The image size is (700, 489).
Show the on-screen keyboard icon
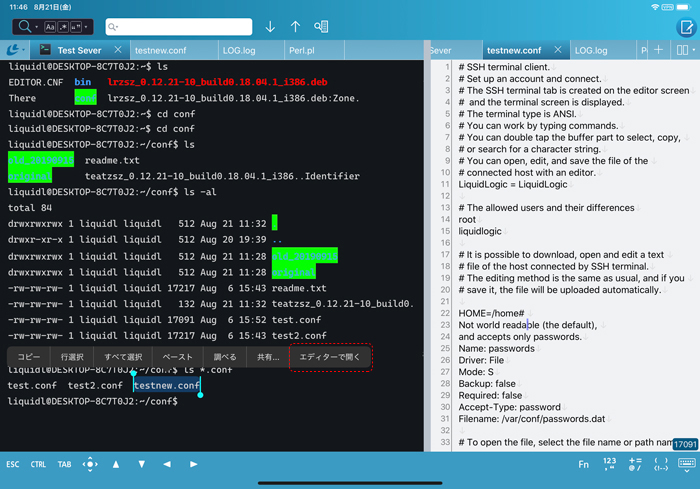pos(687,464)
